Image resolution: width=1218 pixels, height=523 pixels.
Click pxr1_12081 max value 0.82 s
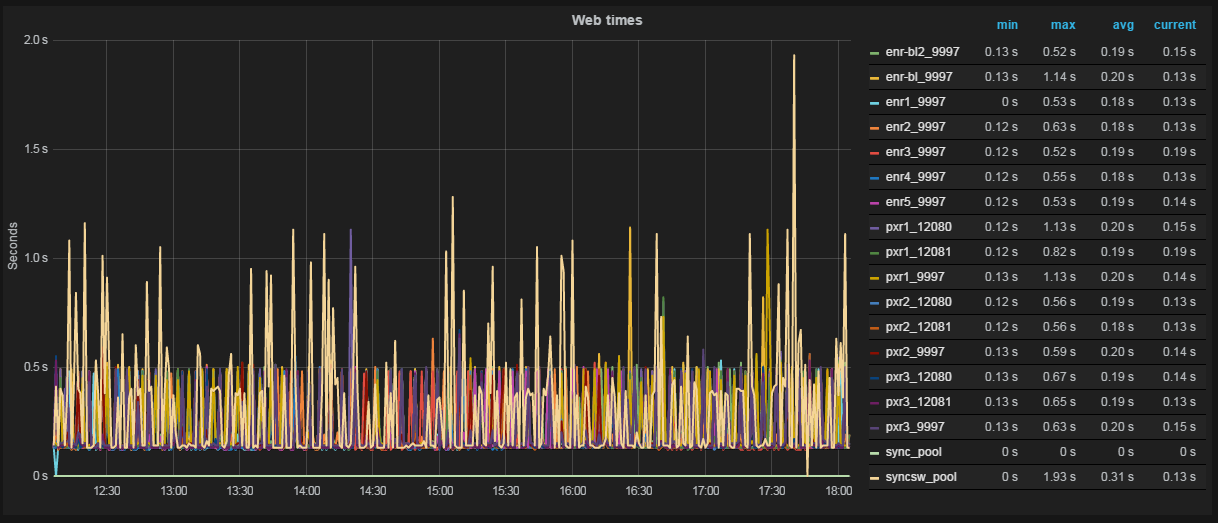[1060, 252]
